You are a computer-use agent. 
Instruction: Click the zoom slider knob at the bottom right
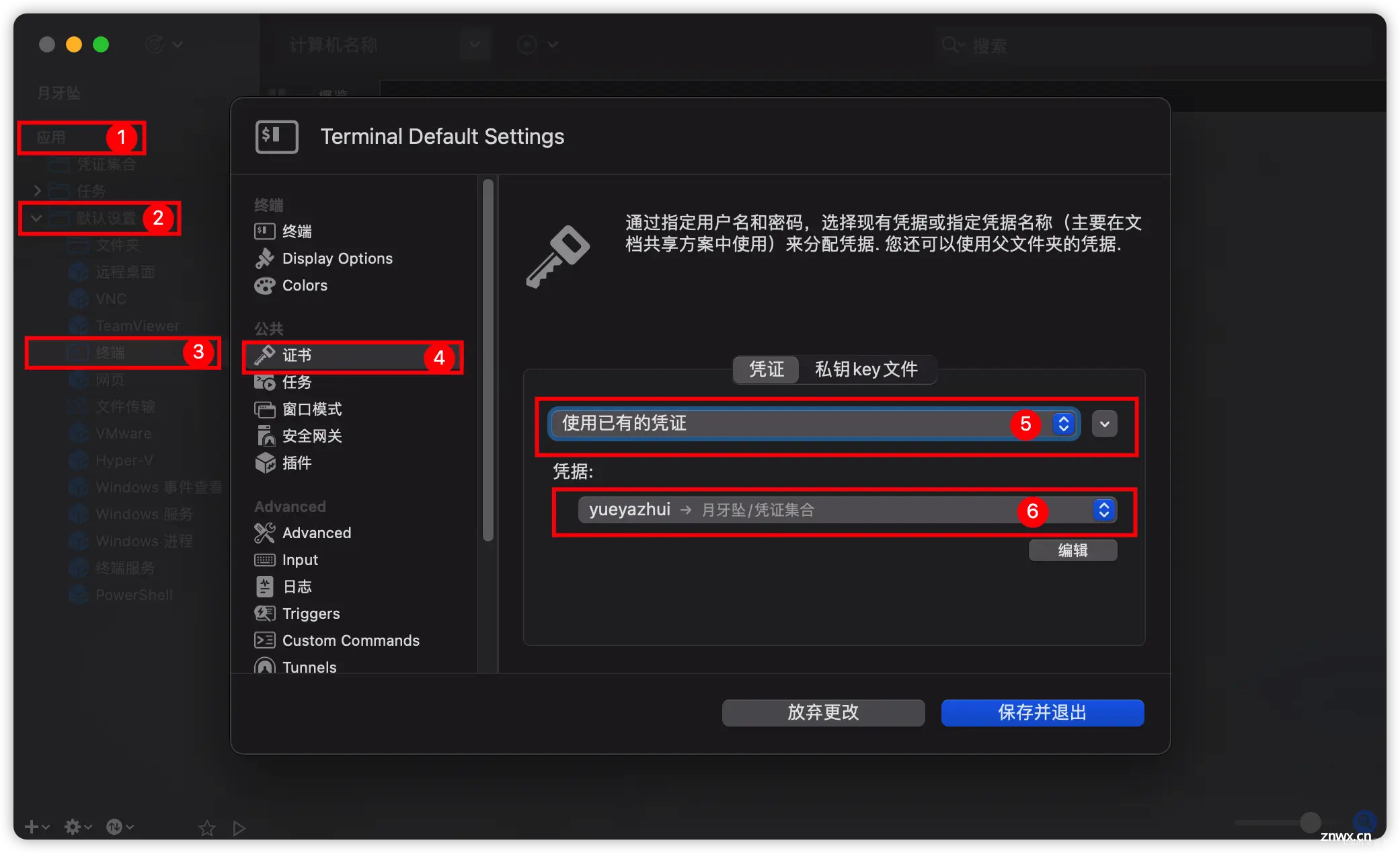(x=1310, y=822)
